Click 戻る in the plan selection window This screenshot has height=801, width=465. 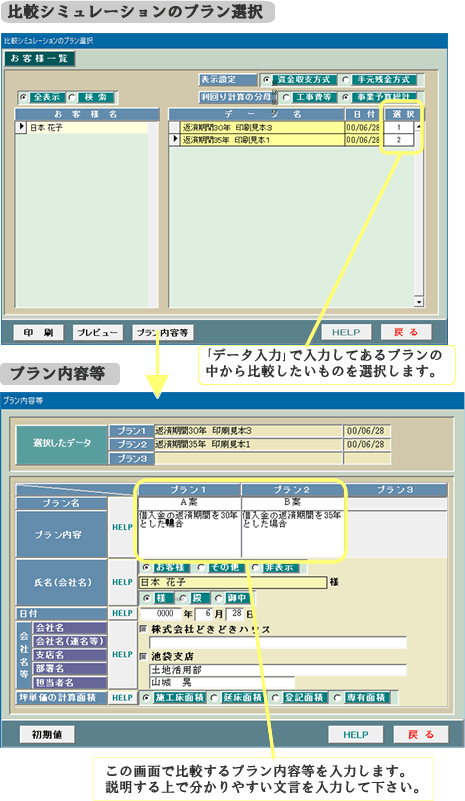pos(406,332)
